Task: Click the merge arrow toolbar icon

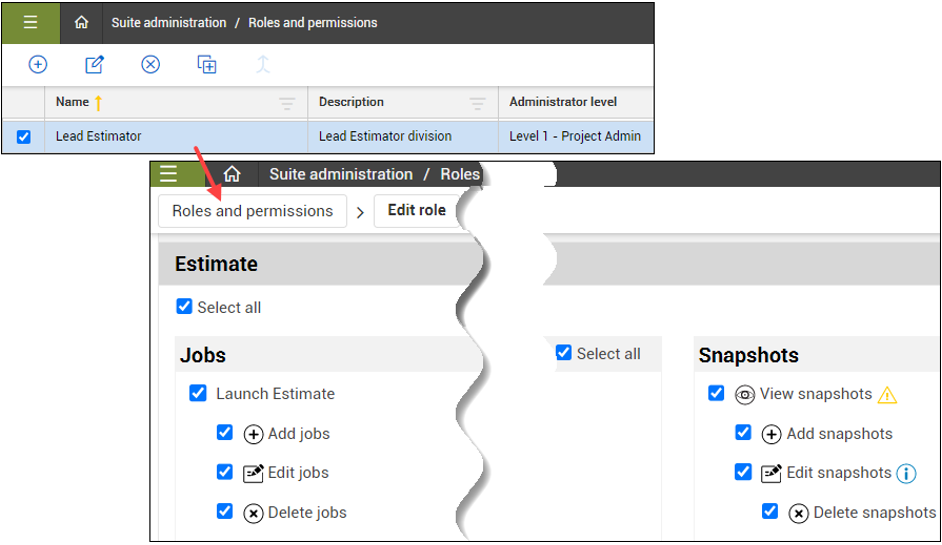Action: click(263, 64)
